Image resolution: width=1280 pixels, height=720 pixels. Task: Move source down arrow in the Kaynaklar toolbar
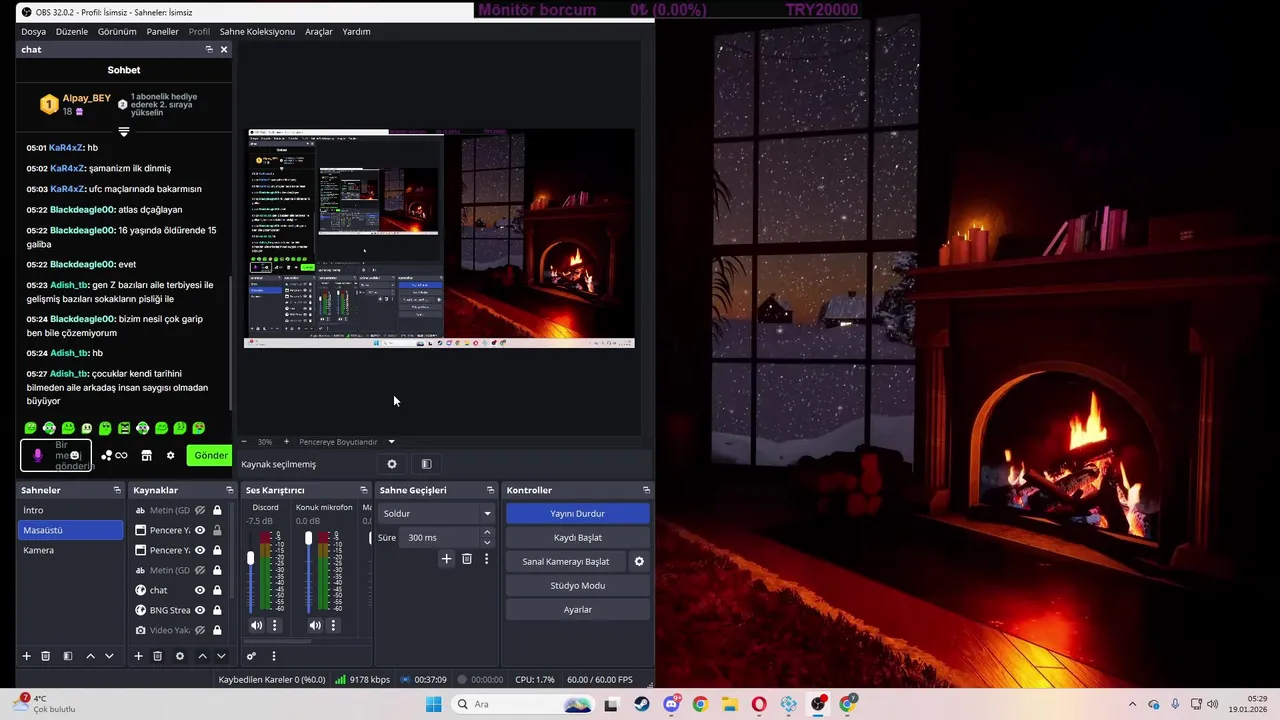221,656
